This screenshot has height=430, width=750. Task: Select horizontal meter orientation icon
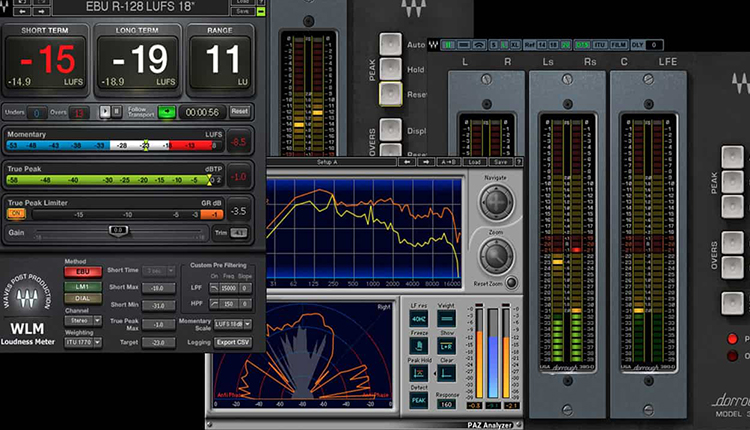click(463, 45)
